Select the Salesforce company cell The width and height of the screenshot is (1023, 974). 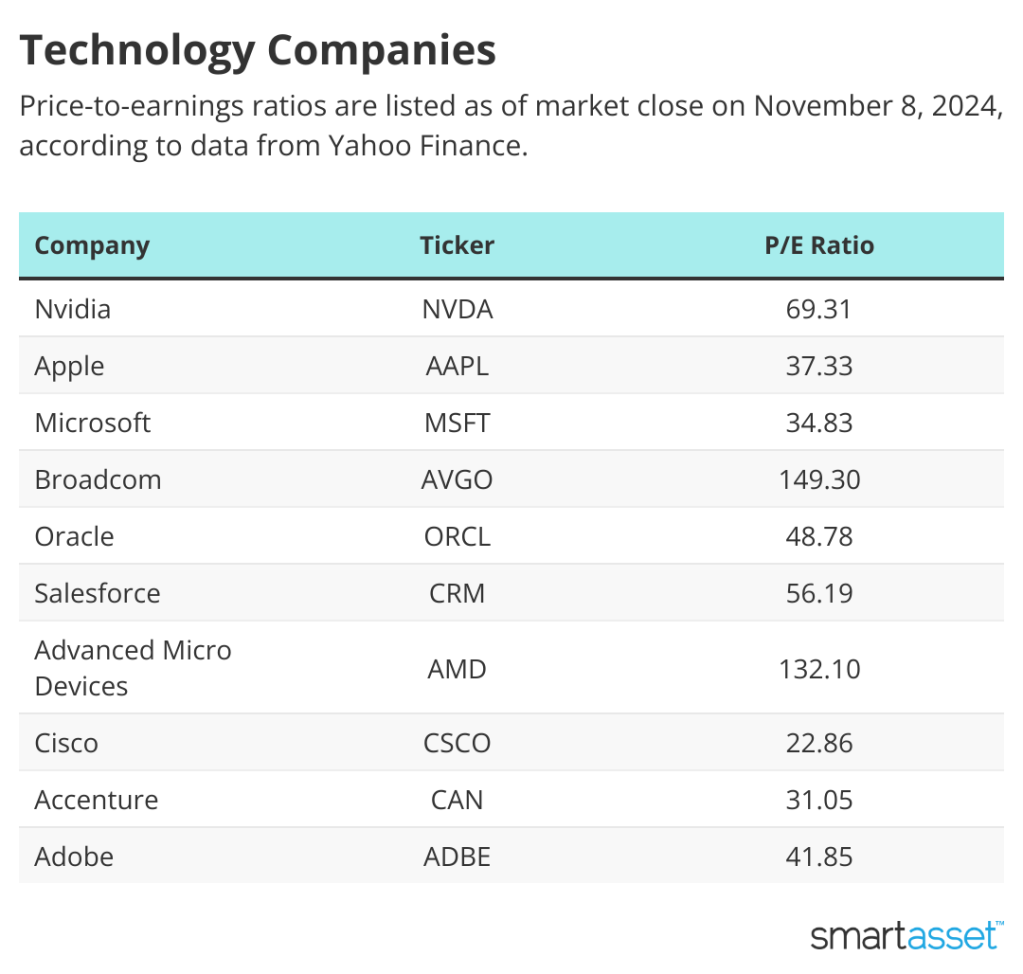(97, 594)
